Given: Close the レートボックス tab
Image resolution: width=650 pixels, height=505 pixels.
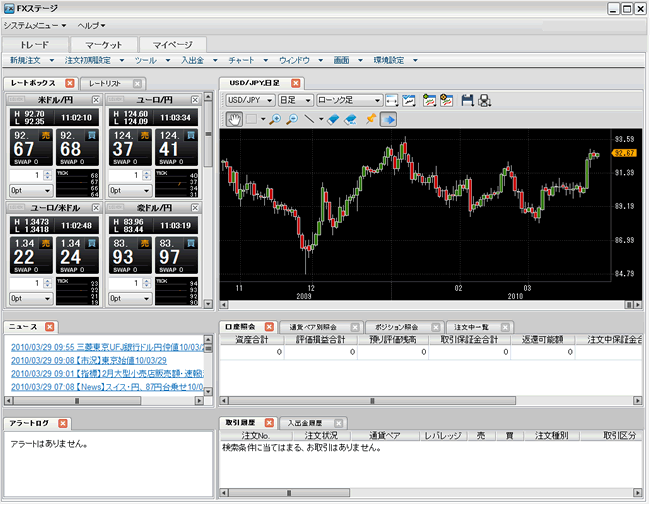Looking at the screenshot, I should [70, 83].
